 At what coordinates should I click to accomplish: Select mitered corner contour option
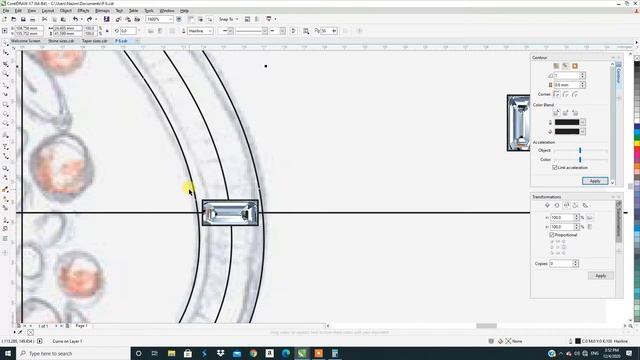click(x=556, y=94)
